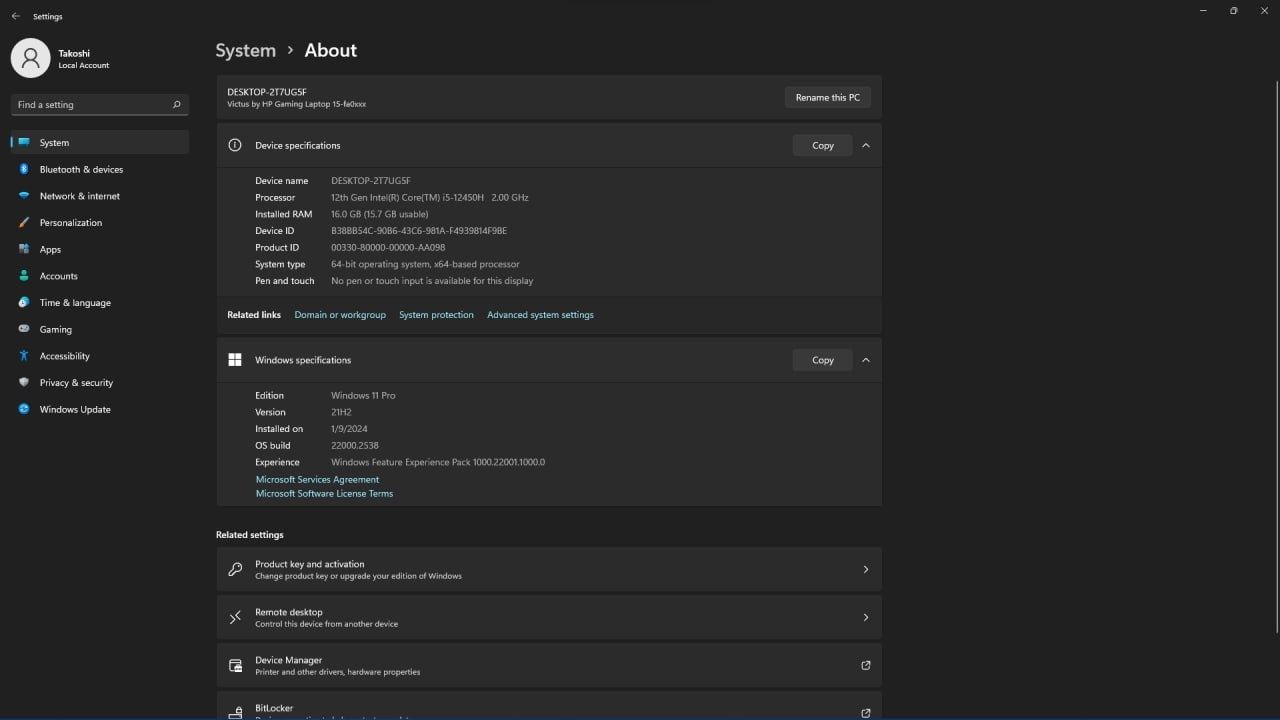Open the Domain or workgroup link
This screenshot has height=720, width=1280.
point(340,315)
